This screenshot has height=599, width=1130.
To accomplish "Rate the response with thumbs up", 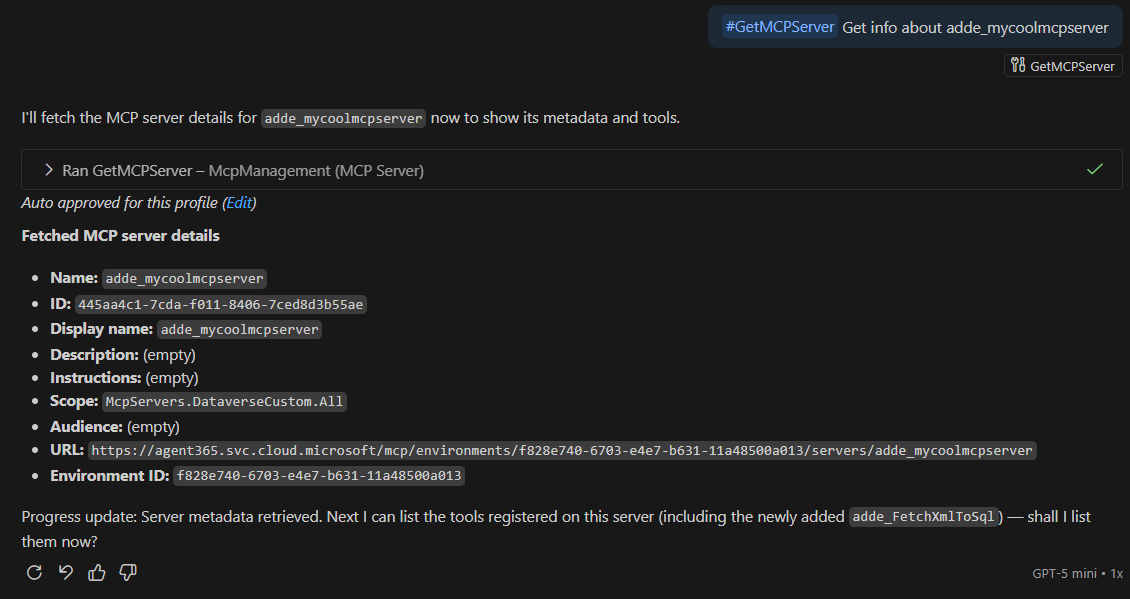I will coord(96,572).
